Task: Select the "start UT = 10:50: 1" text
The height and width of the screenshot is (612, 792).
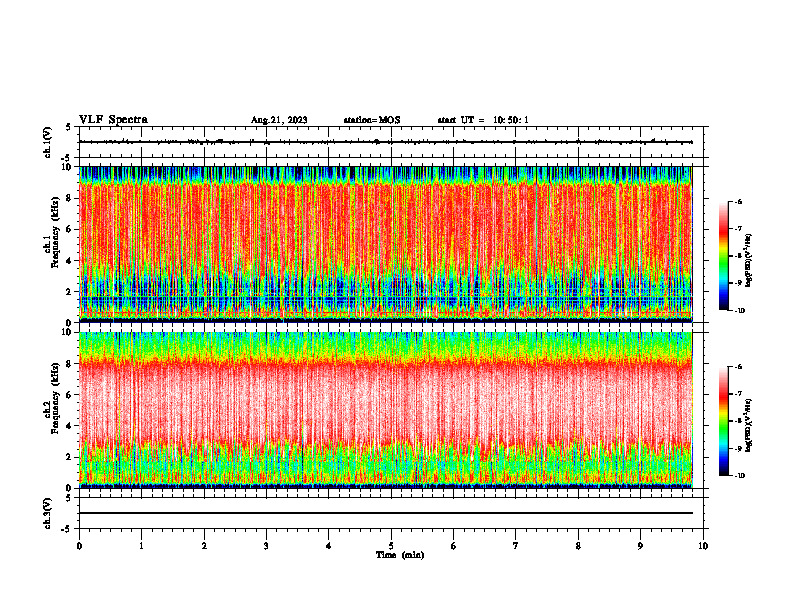Action: pos(483,120)
